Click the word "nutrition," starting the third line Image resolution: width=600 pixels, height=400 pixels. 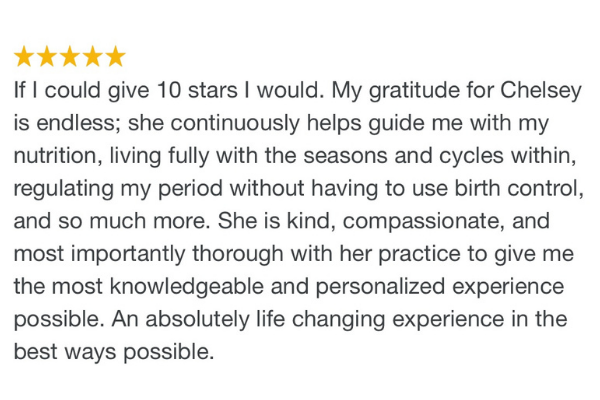pyautogui.click(x=58, y=156)
